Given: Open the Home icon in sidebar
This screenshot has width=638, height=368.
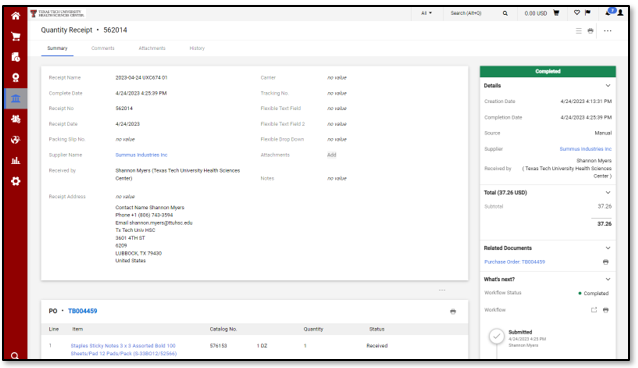Looking at the screenshot, I should tap(15, 16).
